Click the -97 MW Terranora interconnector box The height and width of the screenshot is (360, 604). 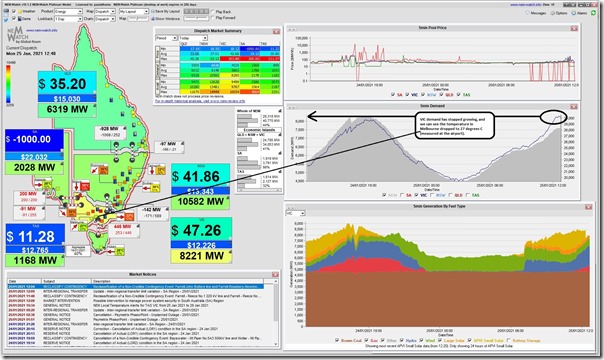(x=170, y=146)
